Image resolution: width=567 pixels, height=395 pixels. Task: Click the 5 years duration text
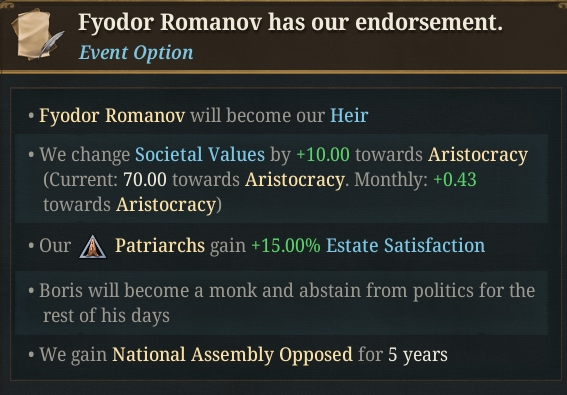418,355
